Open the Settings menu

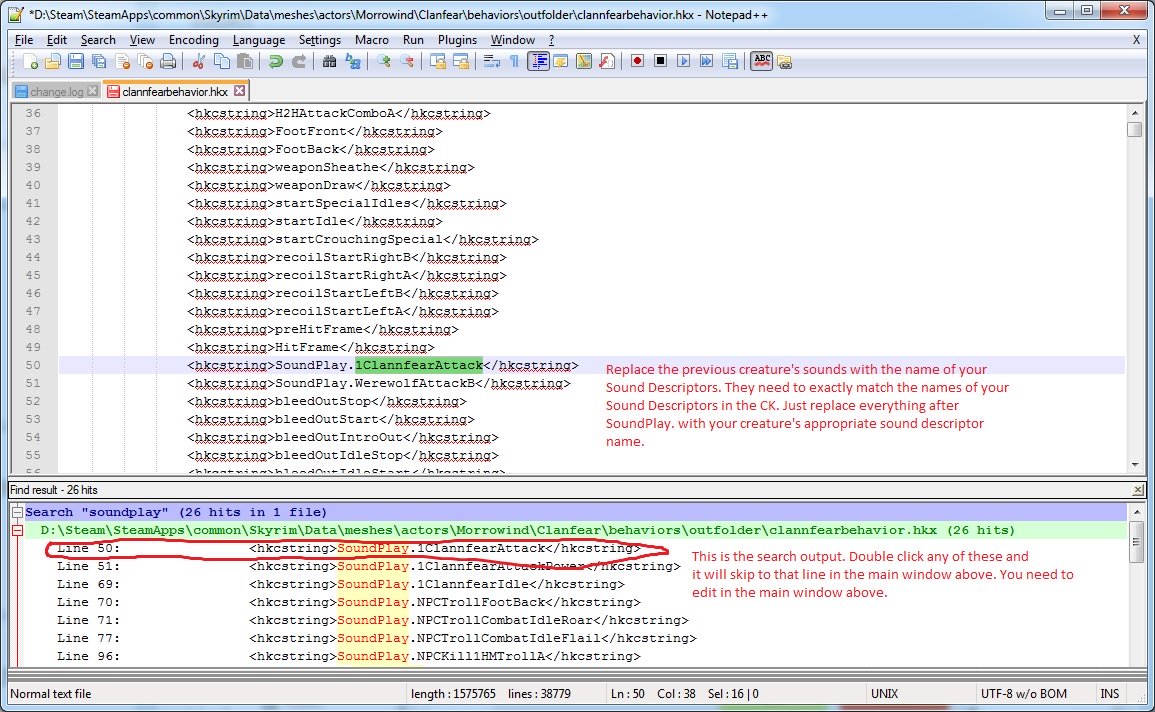pos(320,40)
